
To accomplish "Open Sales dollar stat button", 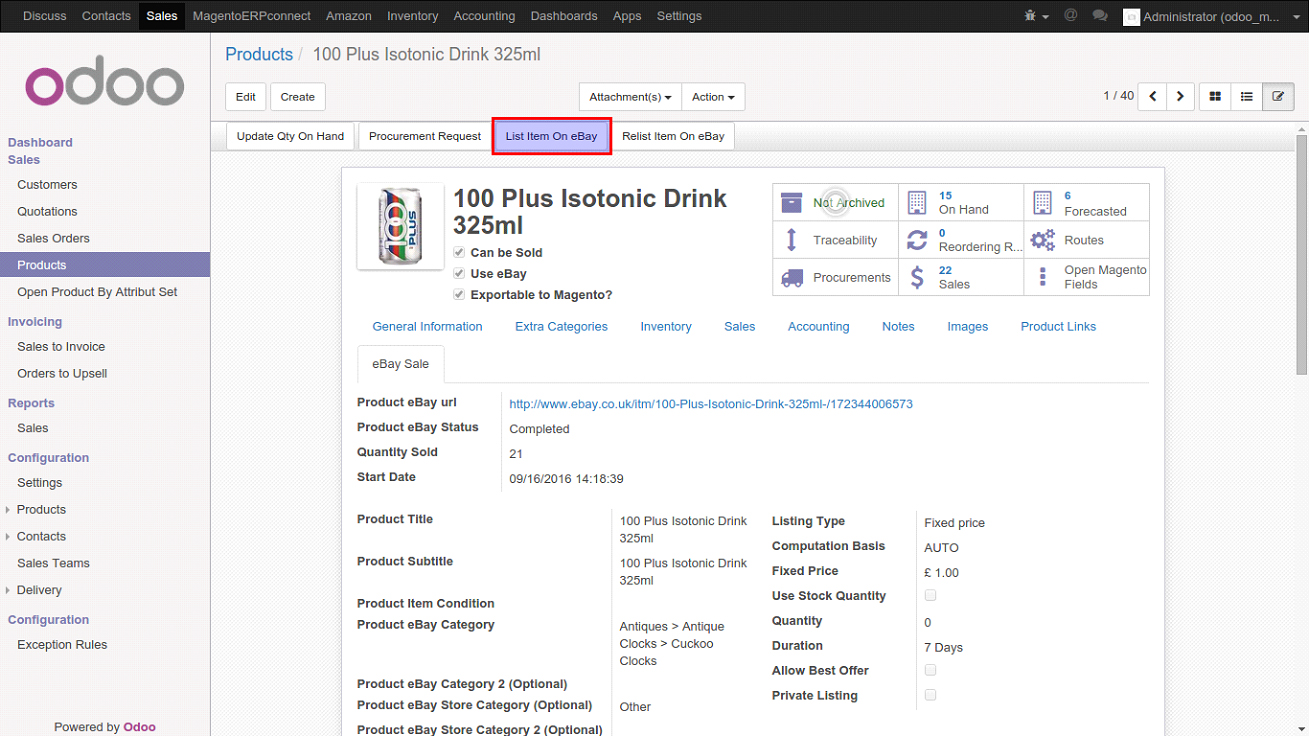I will click(961, 277).
